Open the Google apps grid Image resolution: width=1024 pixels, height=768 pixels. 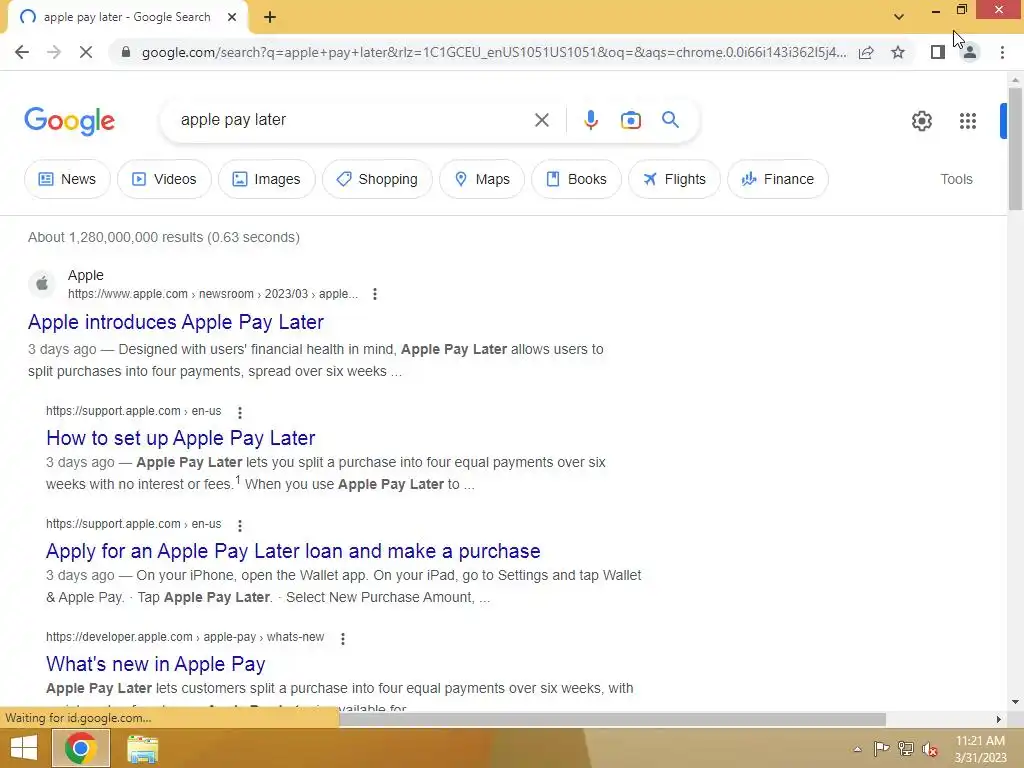click(968, 121)
